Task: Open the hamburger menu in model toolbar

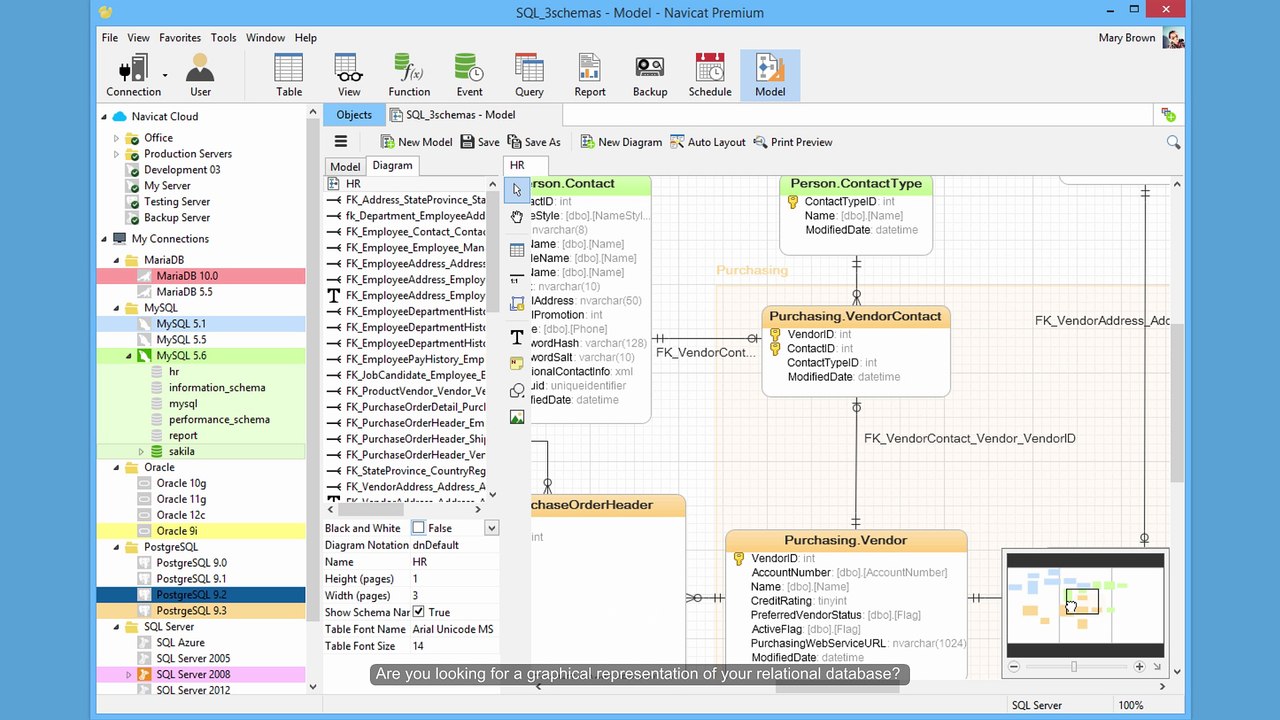Action: point(341,142)
